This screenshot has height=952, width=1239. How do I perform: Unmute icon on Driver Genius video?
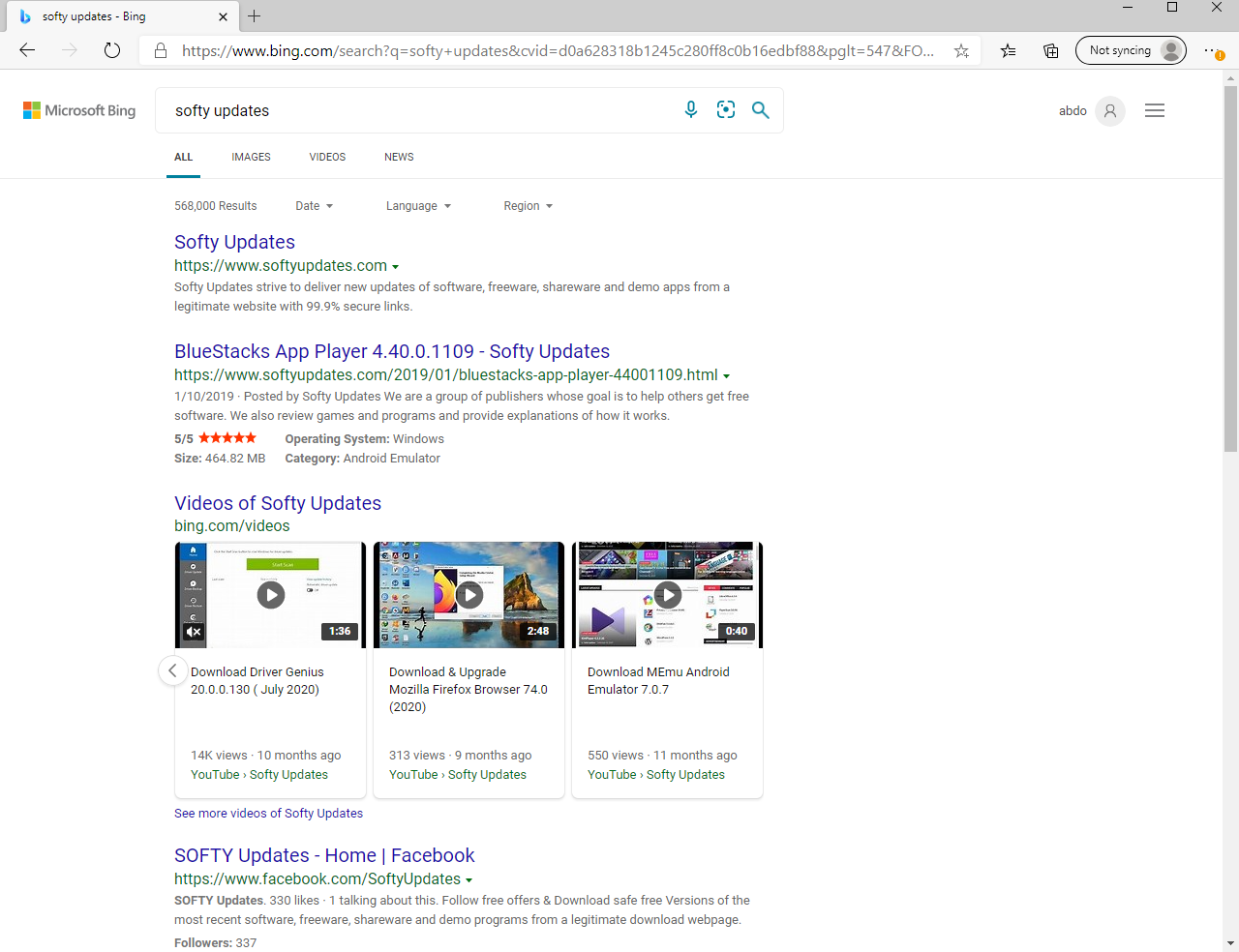pos(194,631)
